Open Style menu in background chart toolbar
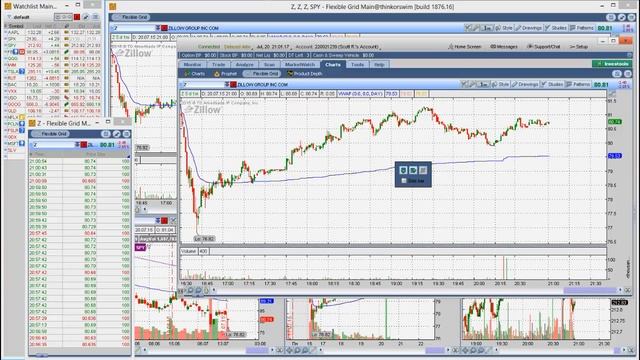Image resolution: width=640 pixels, height=360 pixels. point(504,28)
